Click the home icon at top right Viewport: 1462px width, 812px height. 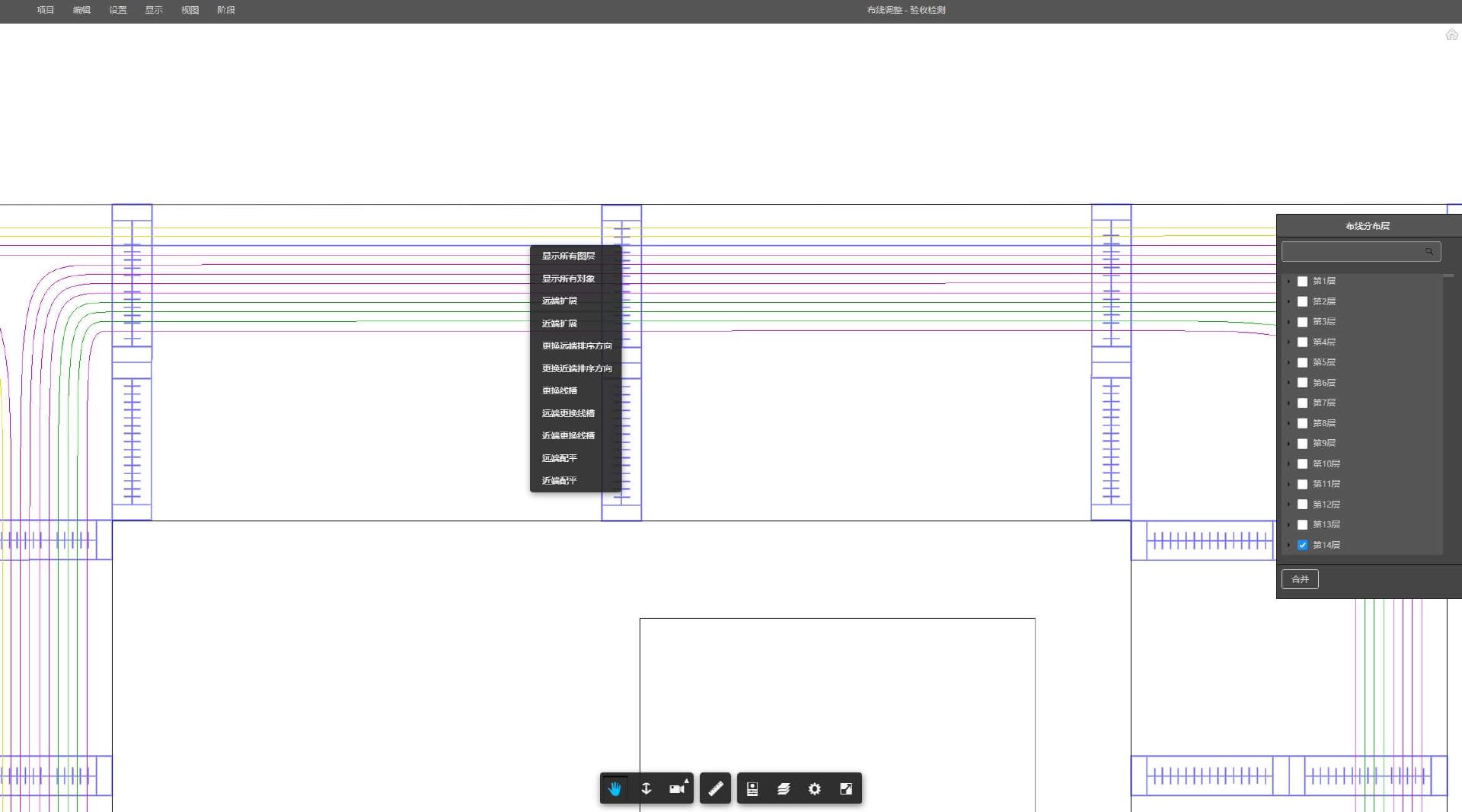coord(1451,34)
